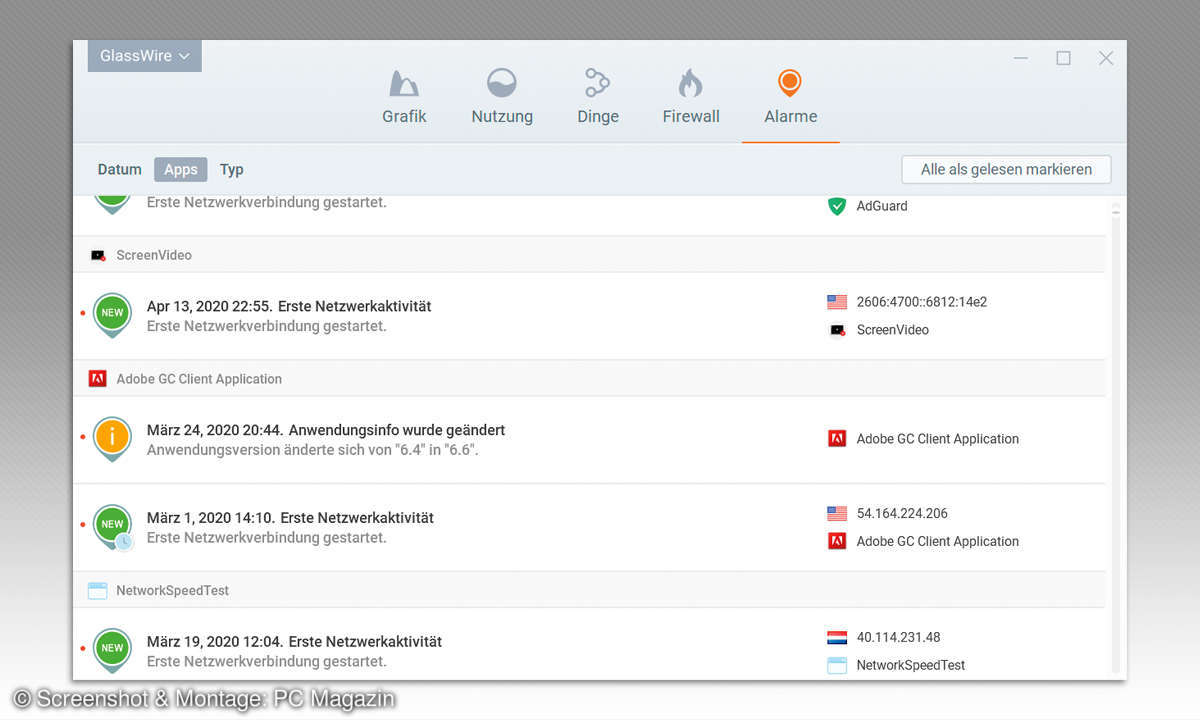Click the version change text "6.4" in "6.6"
This screenshot has height=720, width=1200.
coord(313,450)
